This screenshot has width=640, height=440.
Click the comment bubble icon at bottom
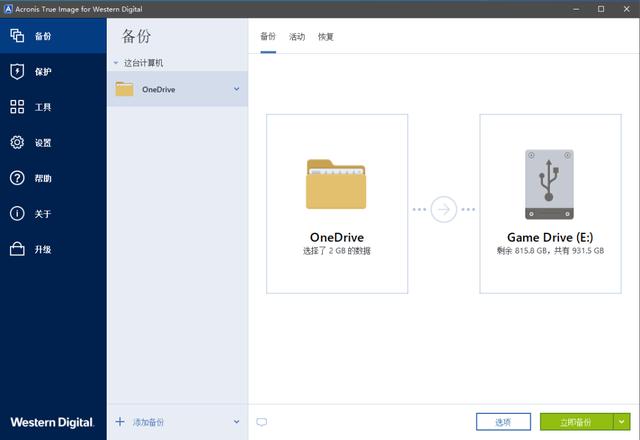point(262,422)
